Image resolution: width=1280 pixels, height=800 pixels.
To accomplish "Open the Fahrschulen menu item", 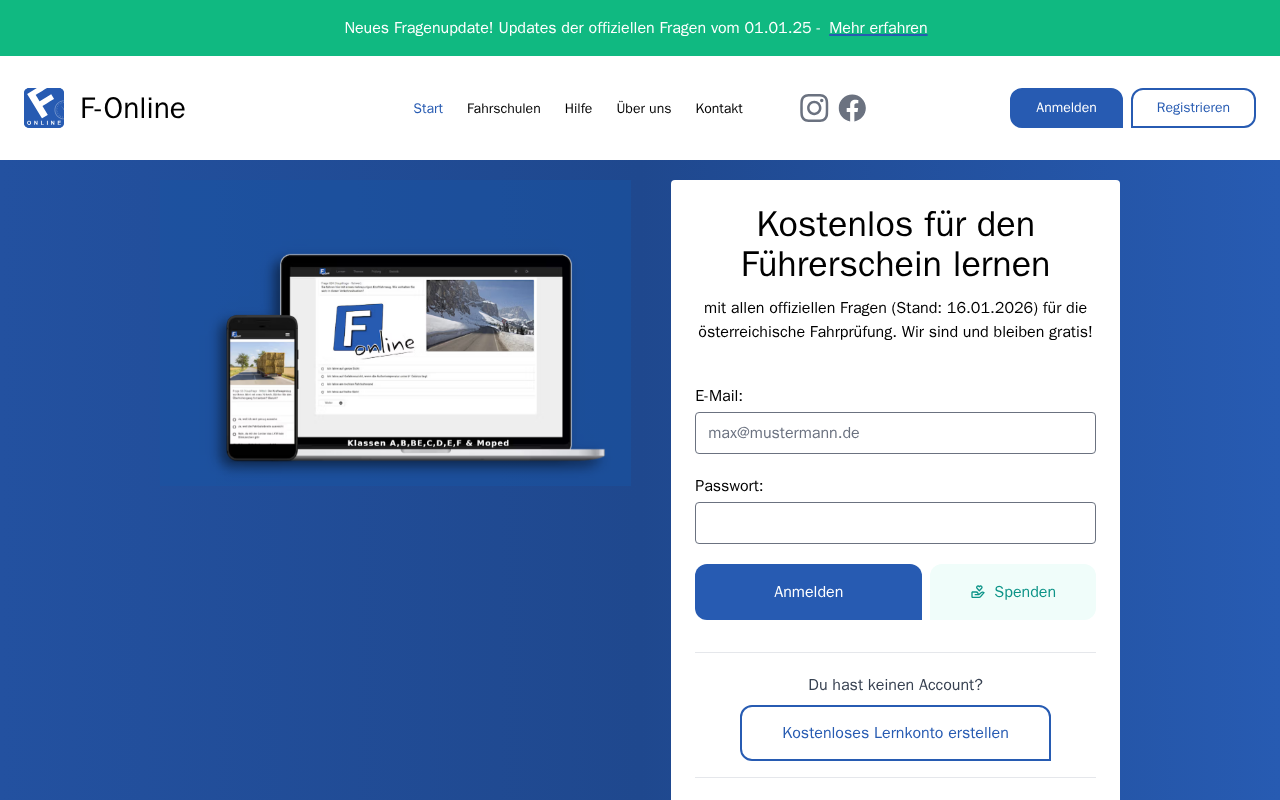I will click(x=503, y=108).
